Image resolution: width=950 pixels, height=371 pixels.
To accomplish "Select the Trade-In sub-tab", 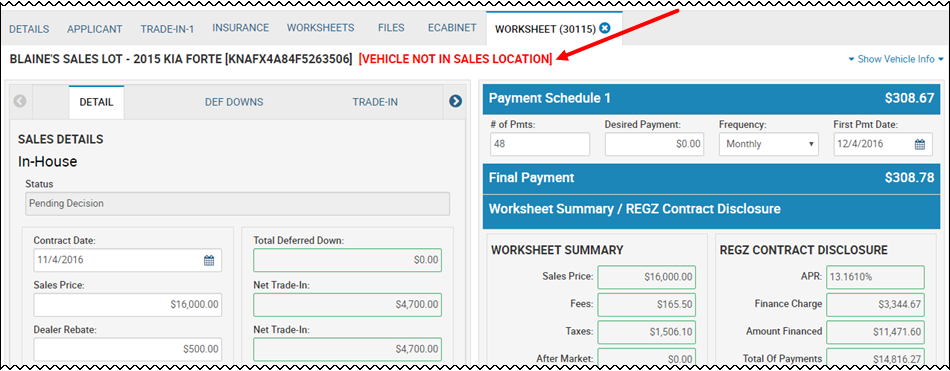I will coord(375,102).
